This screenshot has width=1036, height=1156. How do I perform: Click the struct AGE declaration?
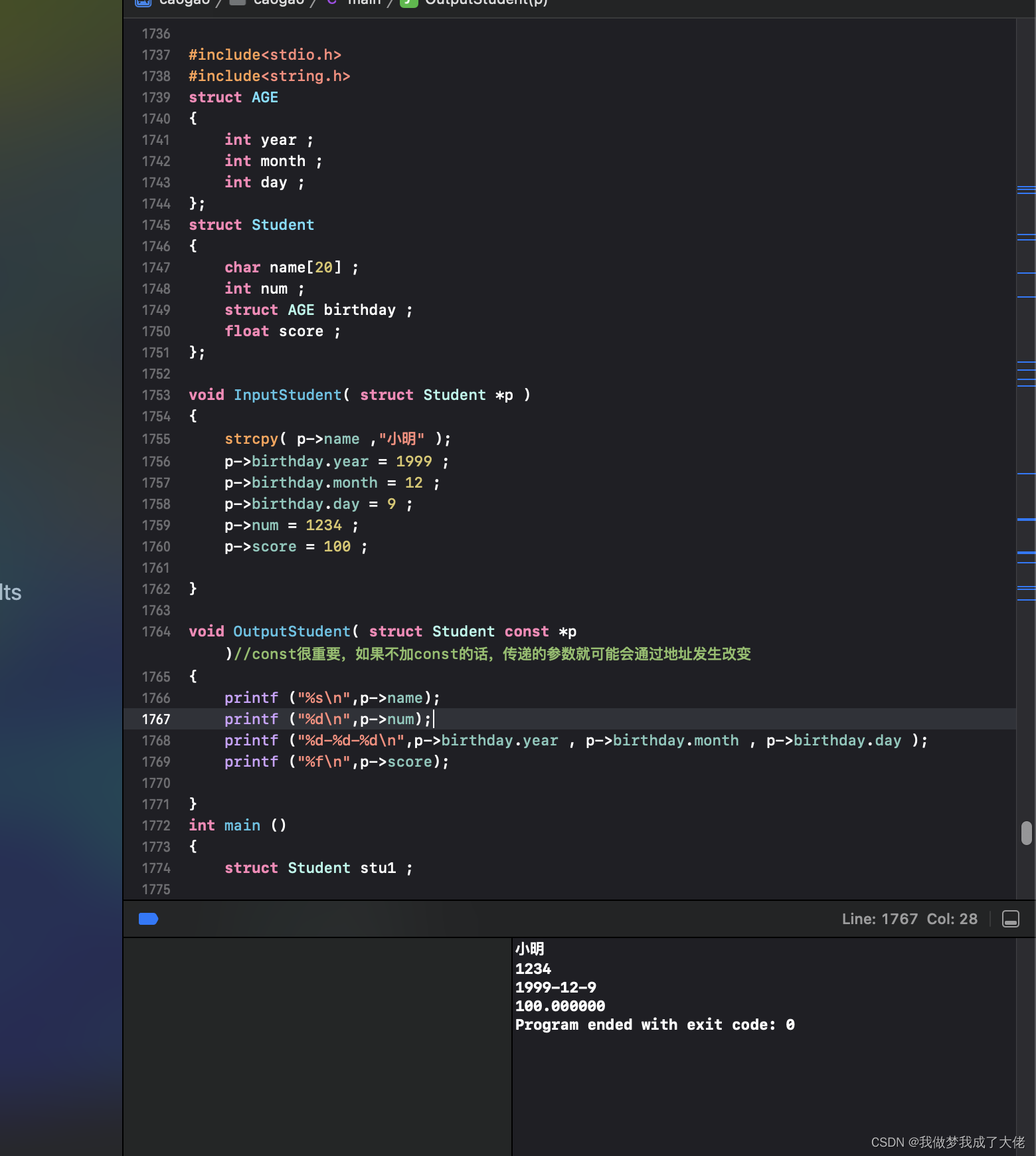[233, 98]
